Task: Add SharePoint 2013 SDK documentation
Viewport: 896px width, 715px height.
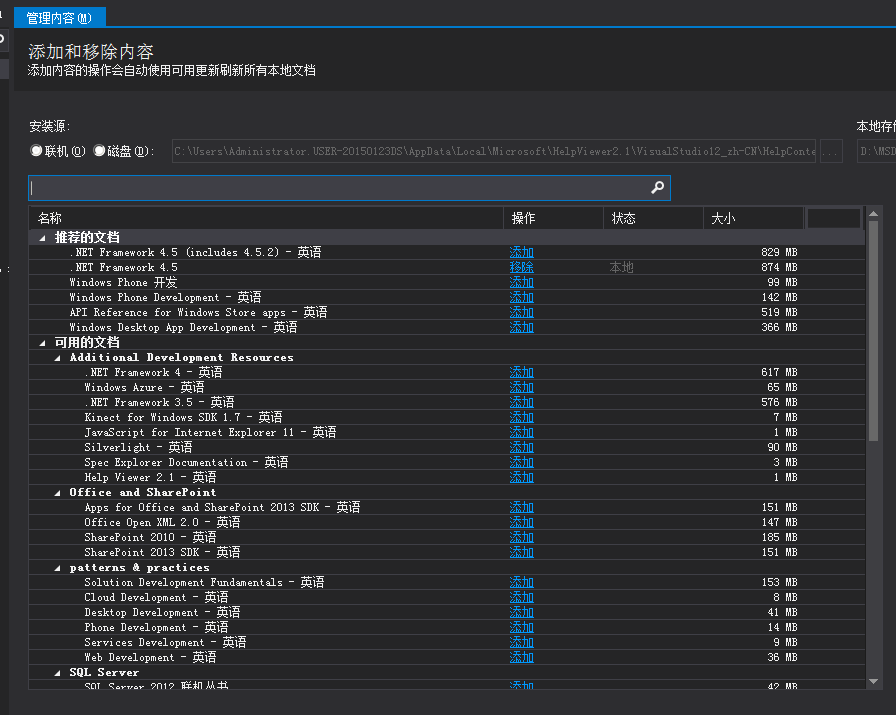Action: coord(521,552)
